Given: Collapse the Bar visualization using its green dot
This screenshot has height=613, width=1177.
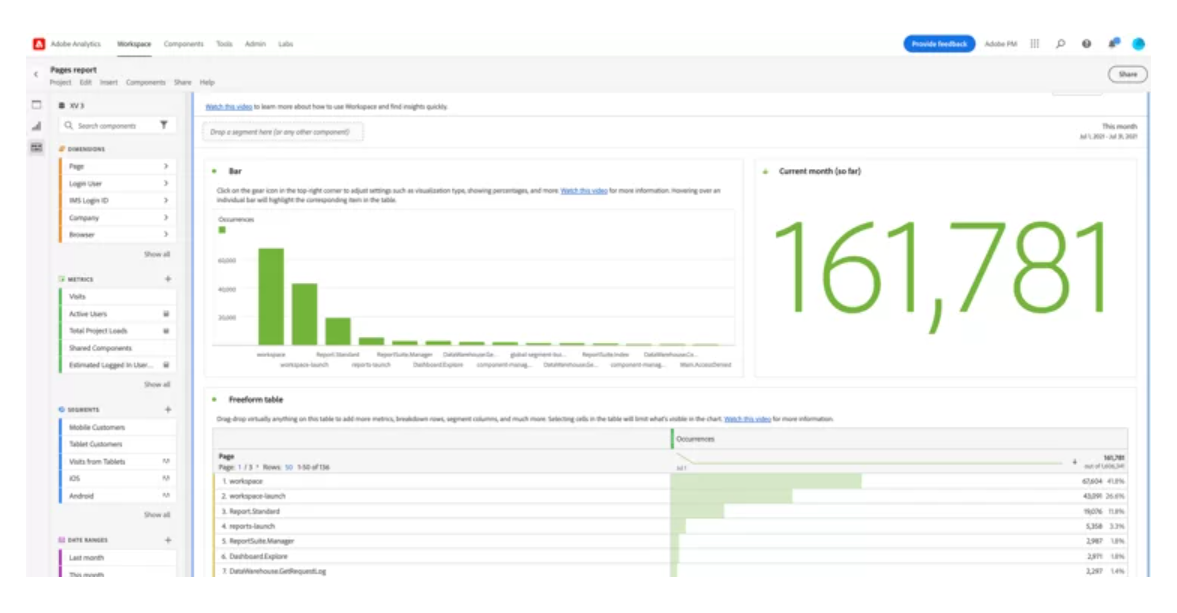Looking at the screenshot, I should [x=214, y=171].
